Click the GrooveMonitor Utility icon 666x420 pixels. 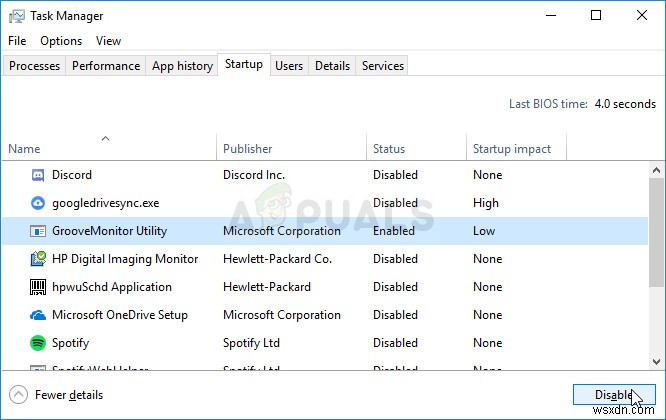pyautogui.click(x=38, y=231)
